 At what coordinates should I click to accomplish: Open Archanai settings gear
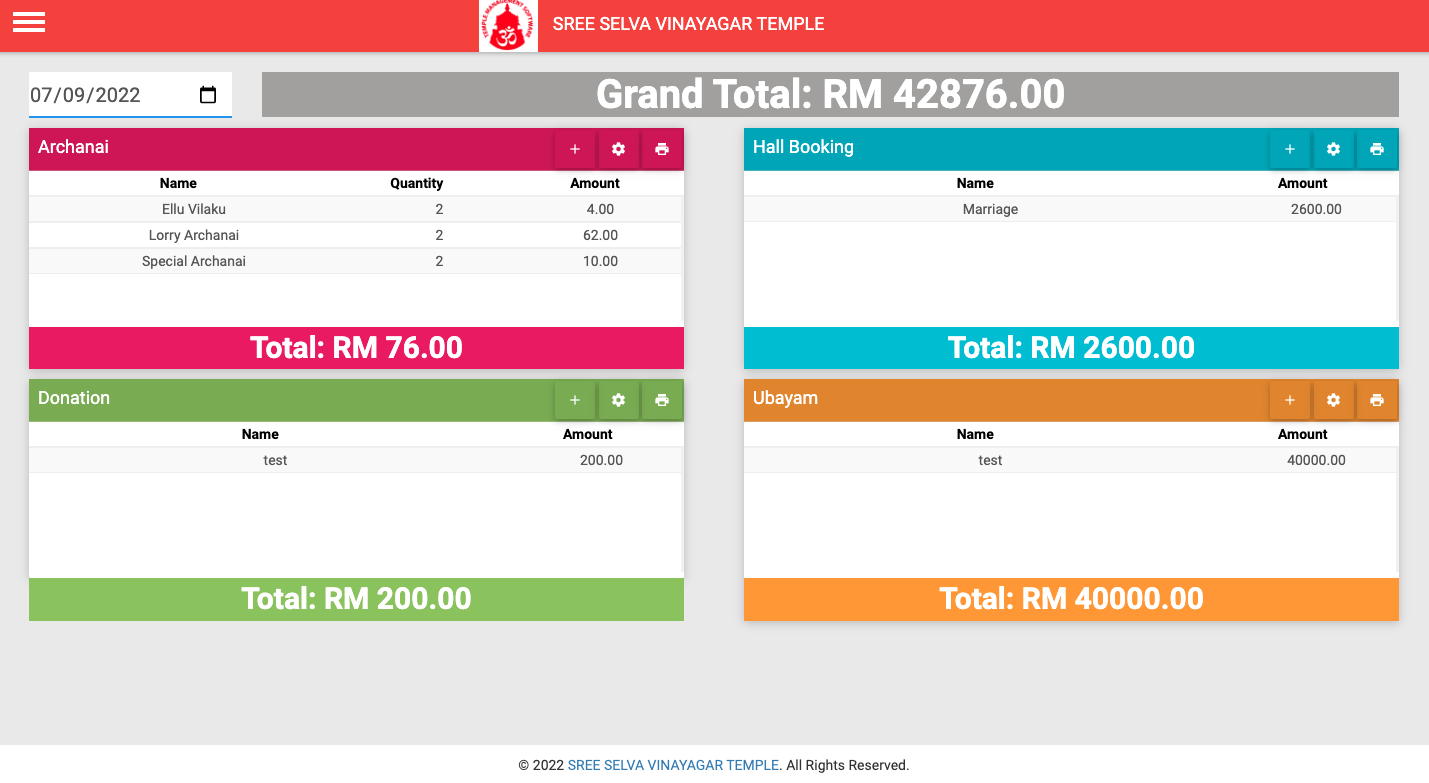pos(618,149)
